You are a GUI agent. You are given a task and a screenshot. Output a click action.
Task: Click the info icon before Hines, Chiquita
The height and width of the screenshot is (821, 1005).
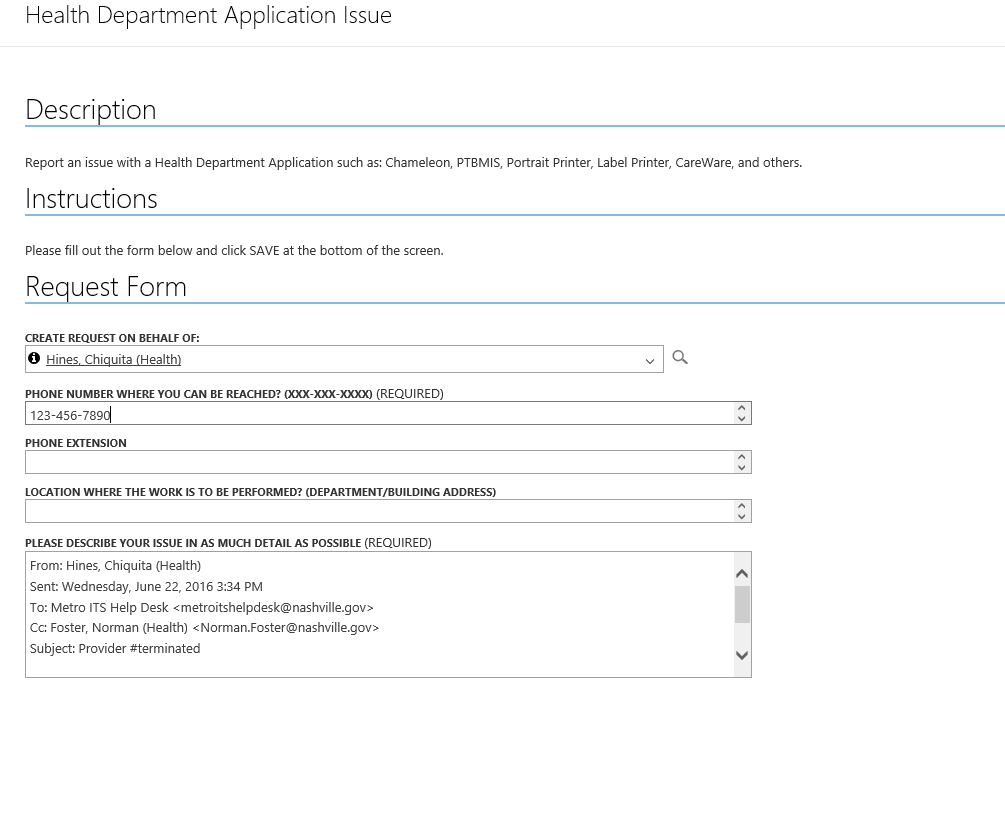(34, 358)
